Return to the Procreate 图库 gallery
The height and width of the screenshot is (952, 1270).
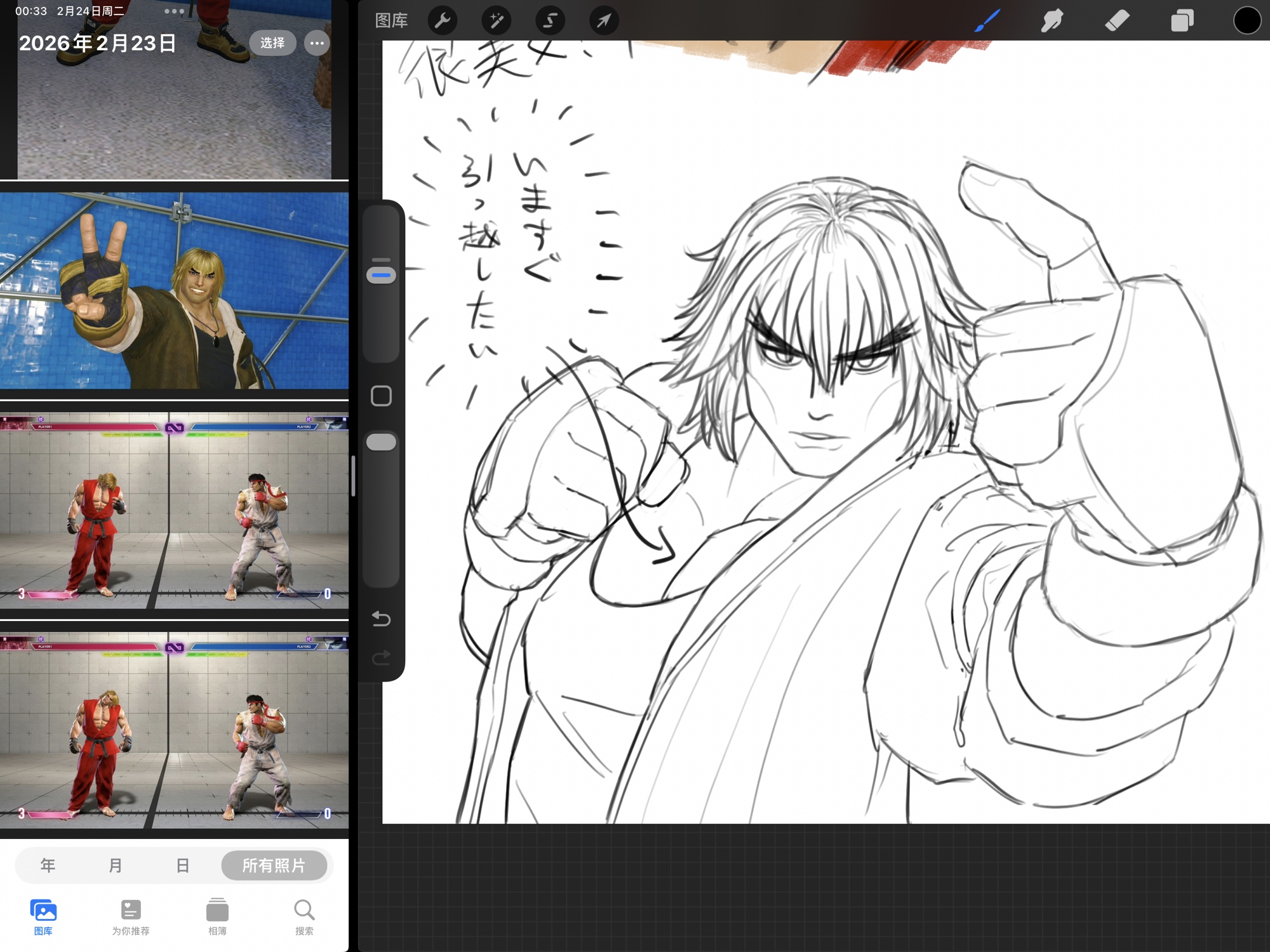[391, 21]
